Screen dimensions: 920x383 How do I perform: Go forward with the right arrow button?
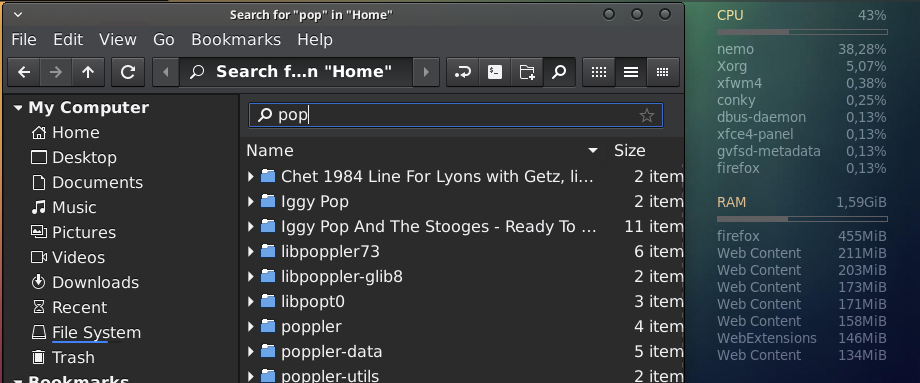[x=56, y=72]
